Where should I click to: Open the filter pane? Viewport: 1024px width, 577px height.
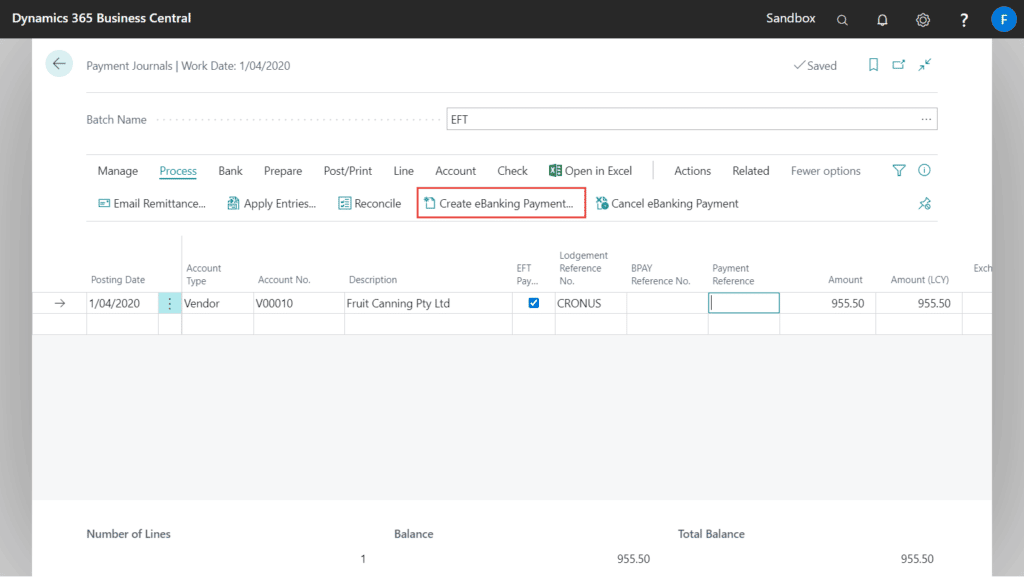(898, 170)
